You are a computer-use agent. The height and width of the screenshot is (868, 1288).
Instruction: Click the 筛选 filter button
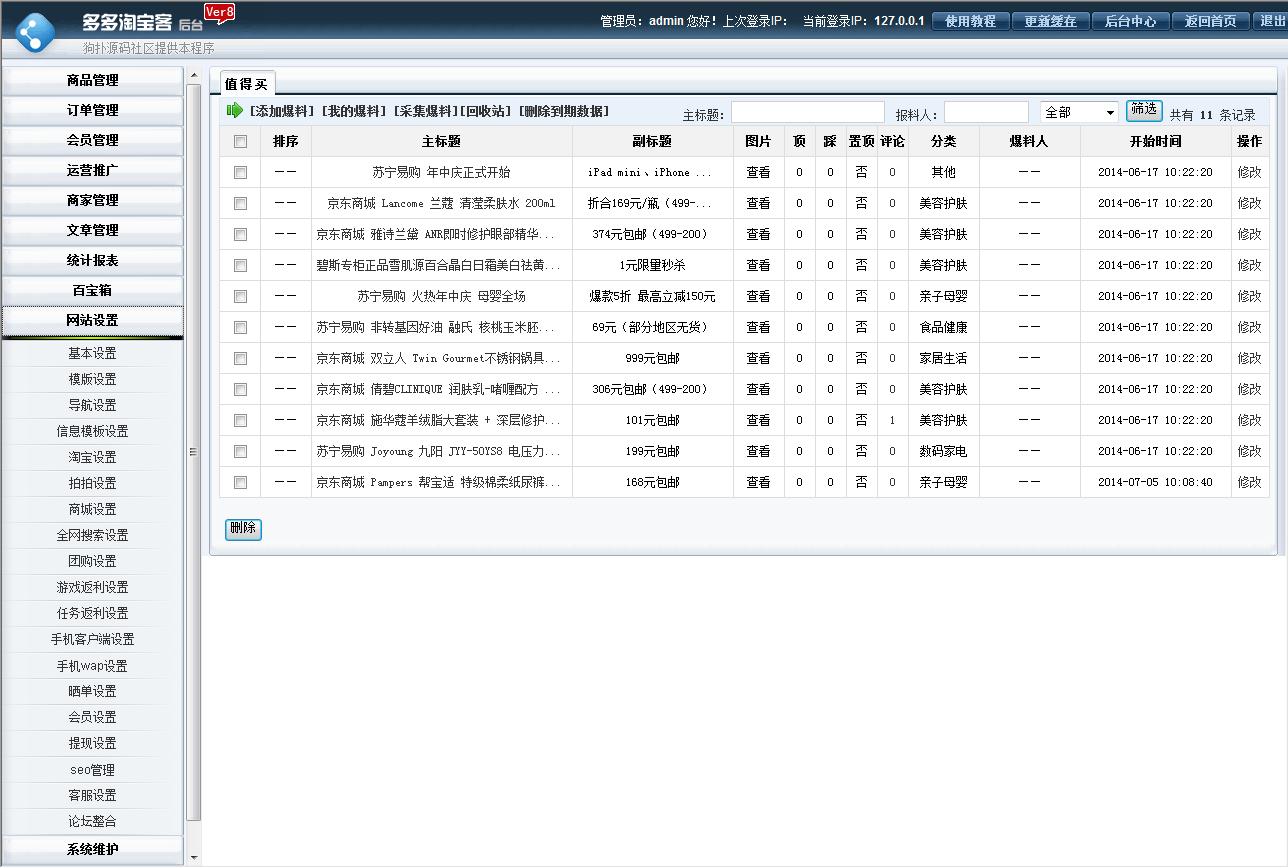pos(1143,110)
